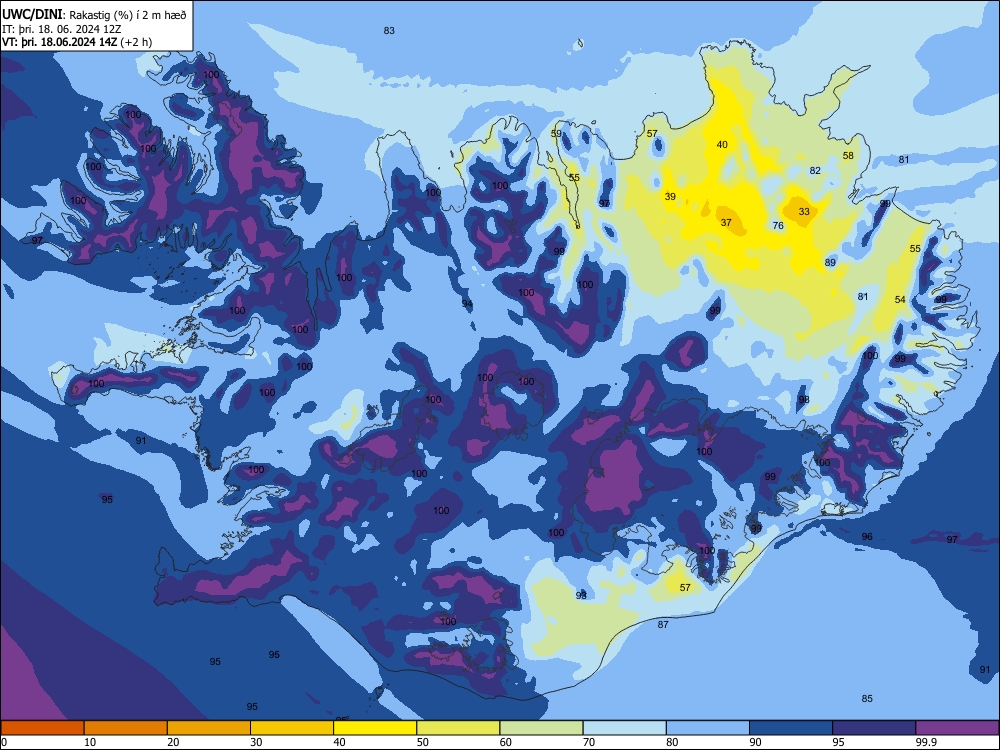Select the 30–40 gold legend swatch
This screenshot has width=1000, height=750.
[292, 728]
